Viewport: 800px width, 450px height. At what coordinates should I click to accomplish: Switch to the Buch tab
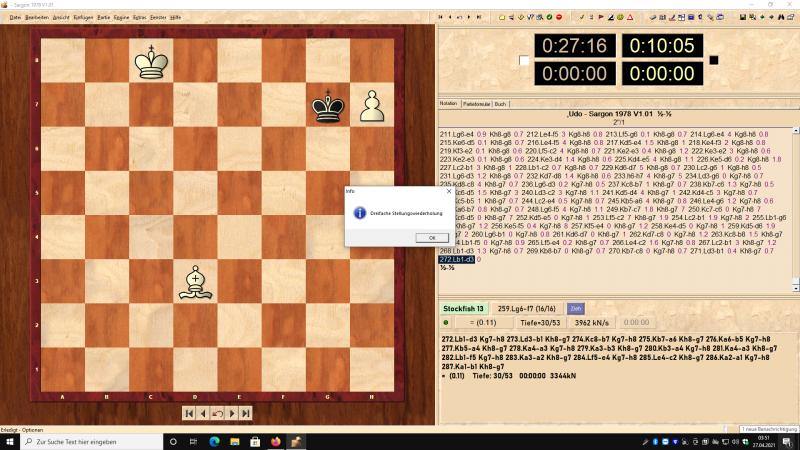point(501,104)
